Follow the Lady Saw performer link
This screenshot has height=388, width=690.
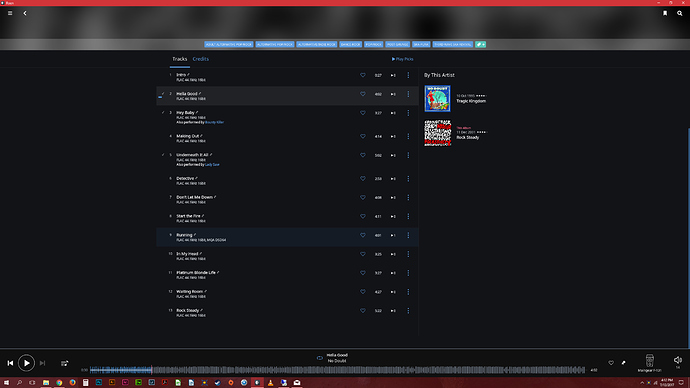coord(212,165)
